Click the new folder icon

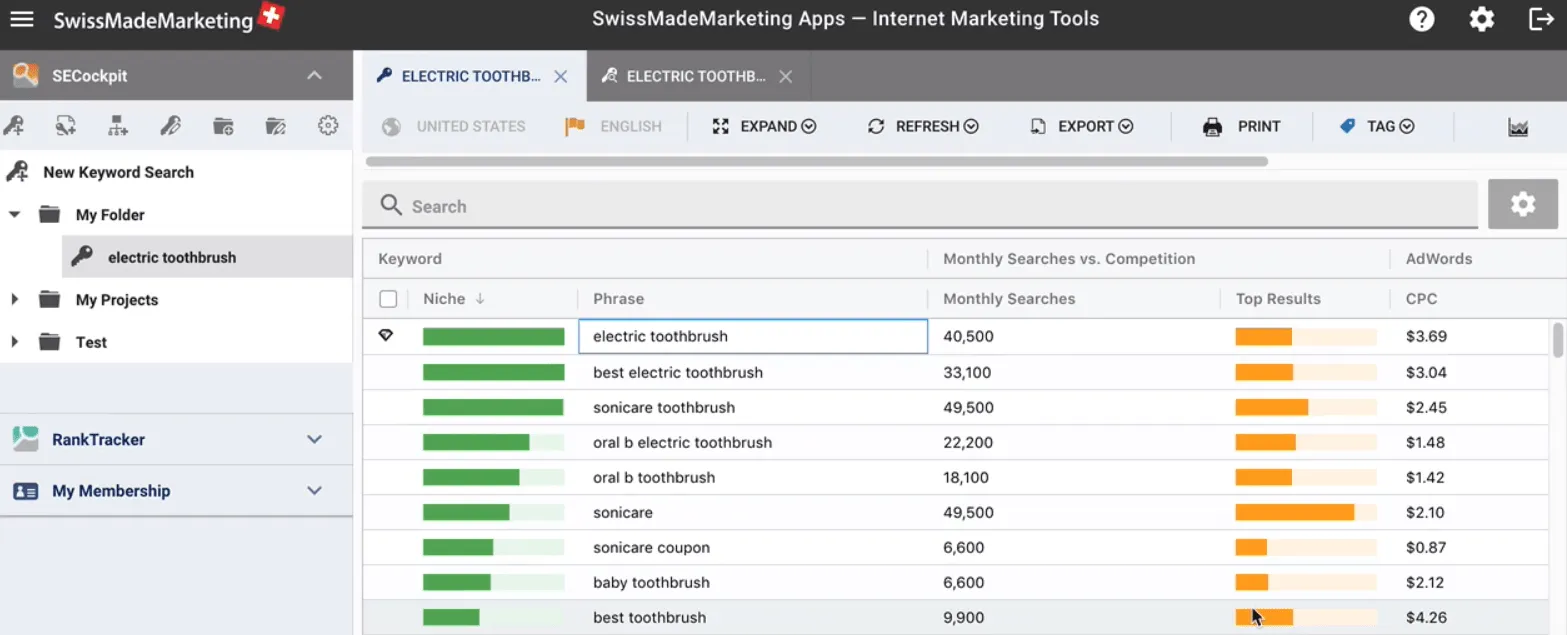pyautogui.click(x=223, y=126)
